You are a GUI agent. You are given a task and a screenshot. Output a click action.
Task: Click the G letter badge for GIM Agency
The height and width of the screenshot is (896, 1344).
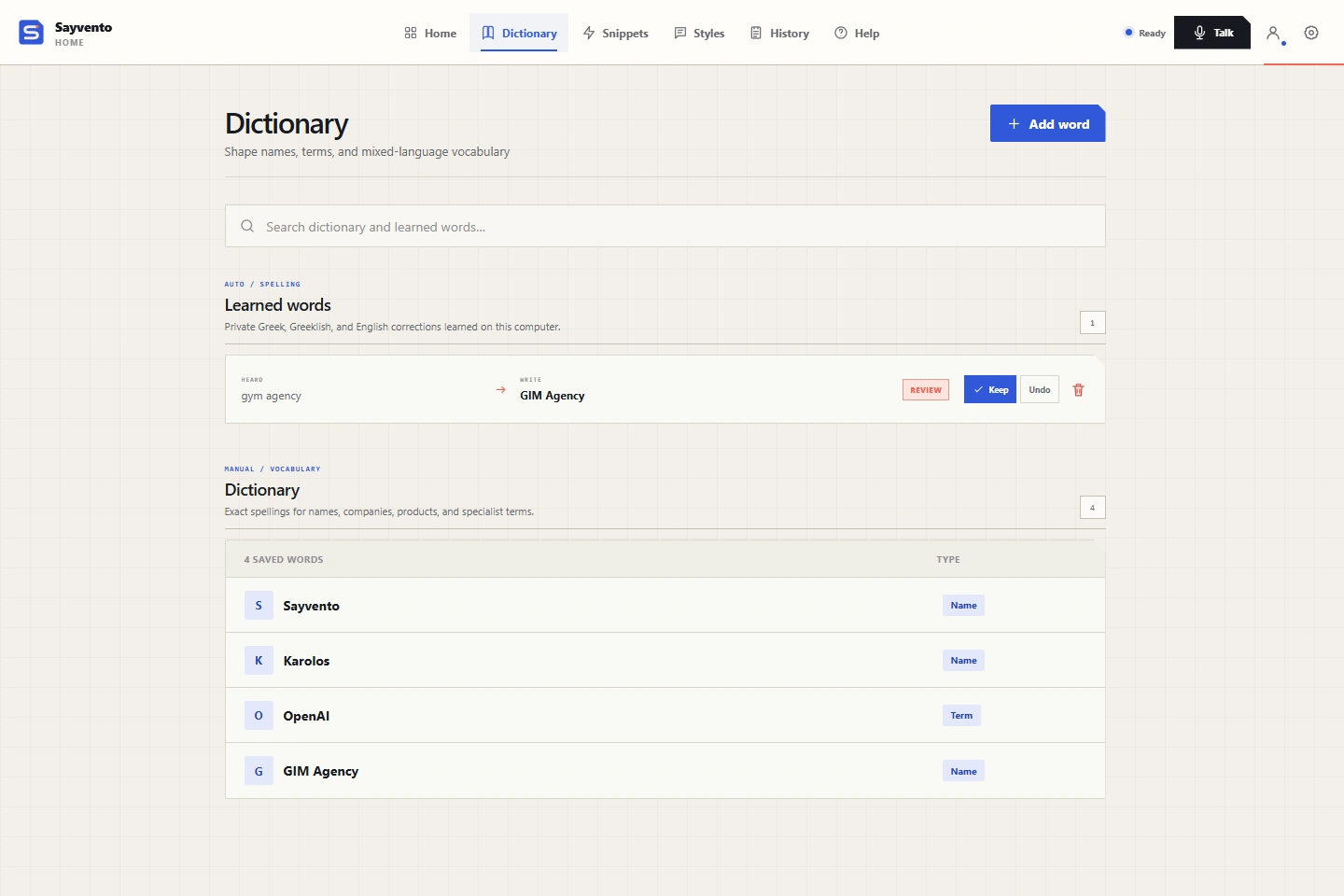[x=259, y=771]
